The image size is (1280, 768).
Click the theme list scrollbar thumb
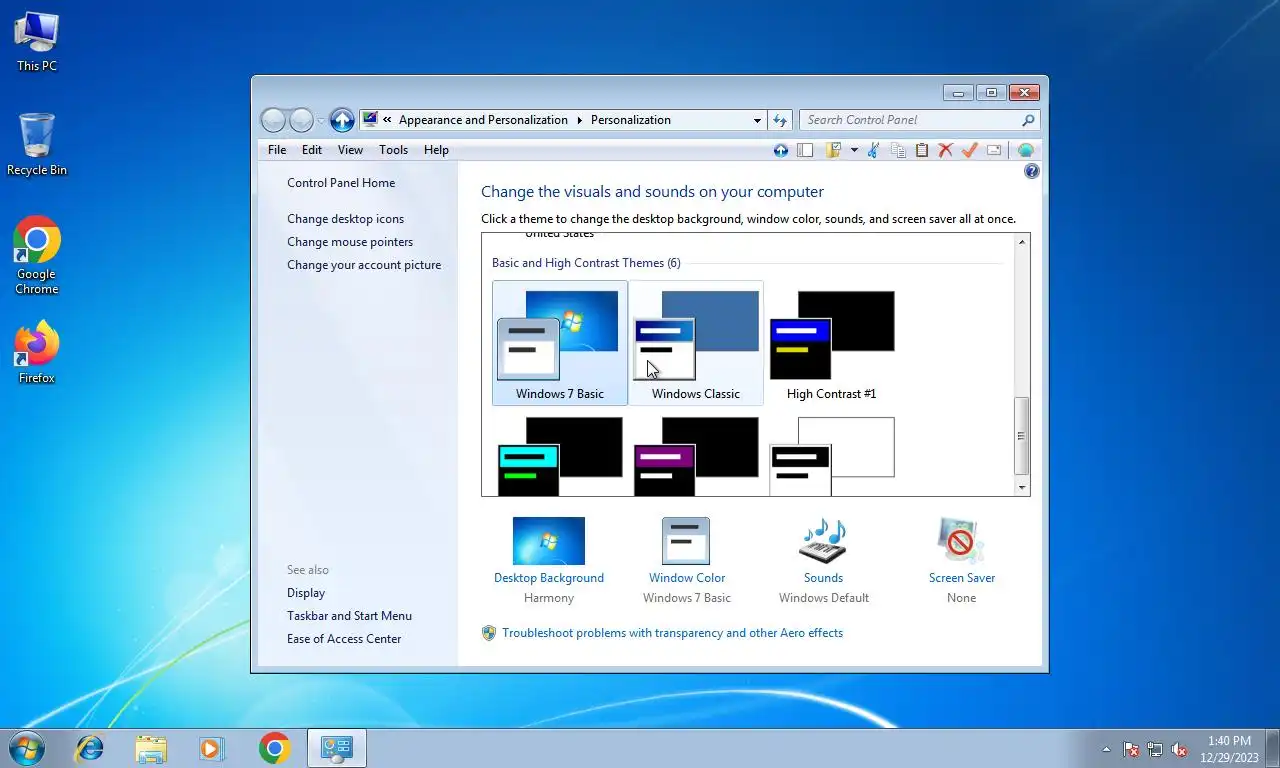point(1022,436)
